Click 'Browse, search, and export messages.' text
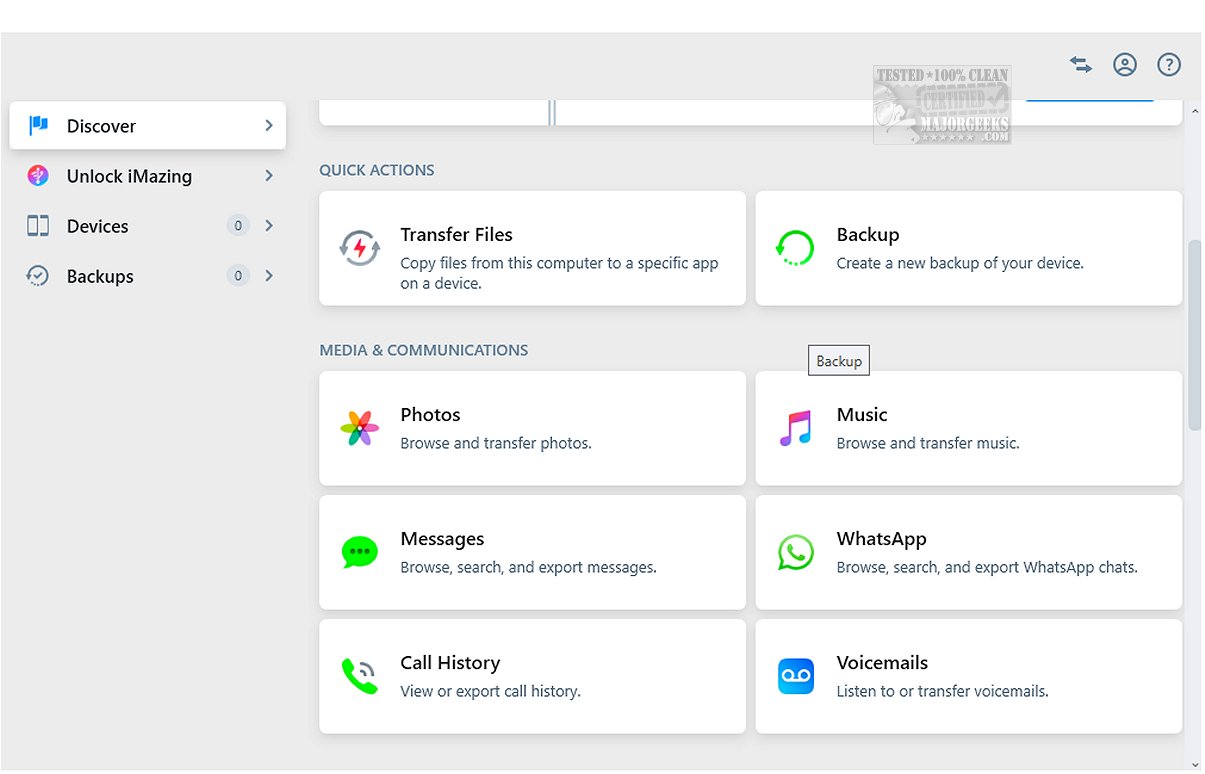The height and width of the screenshot is (774, 1205). (x=528, y=568)
